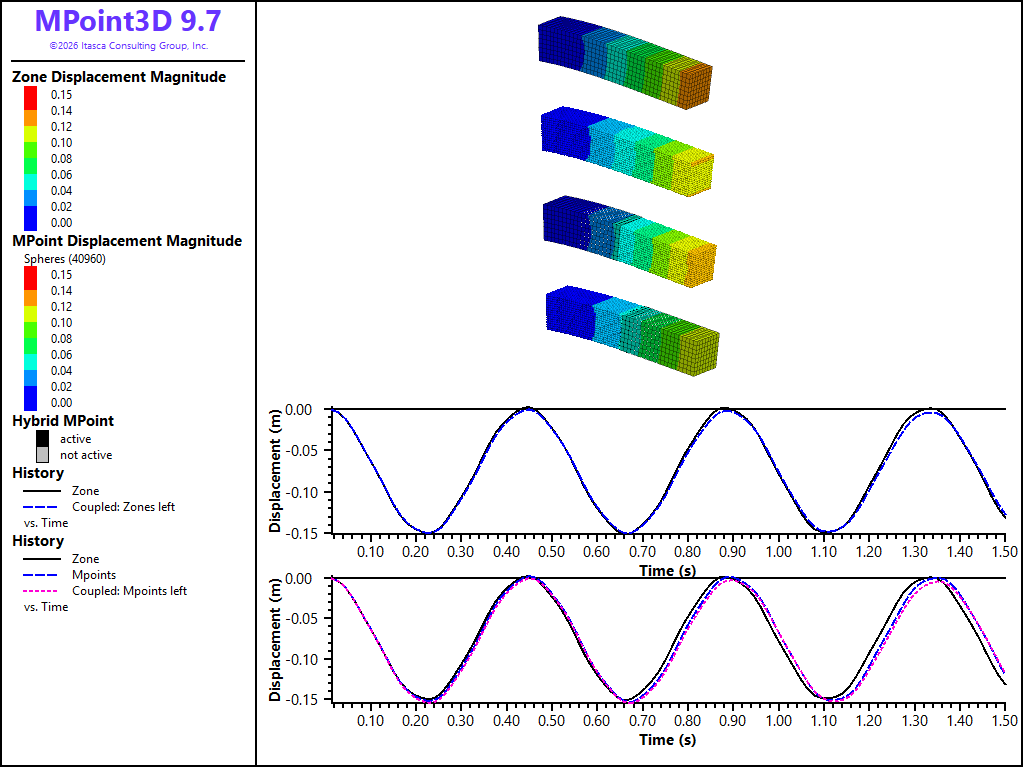Click the Spheres (40960) label
Screen dimensions: 1024x768
(x=65, y=259)
